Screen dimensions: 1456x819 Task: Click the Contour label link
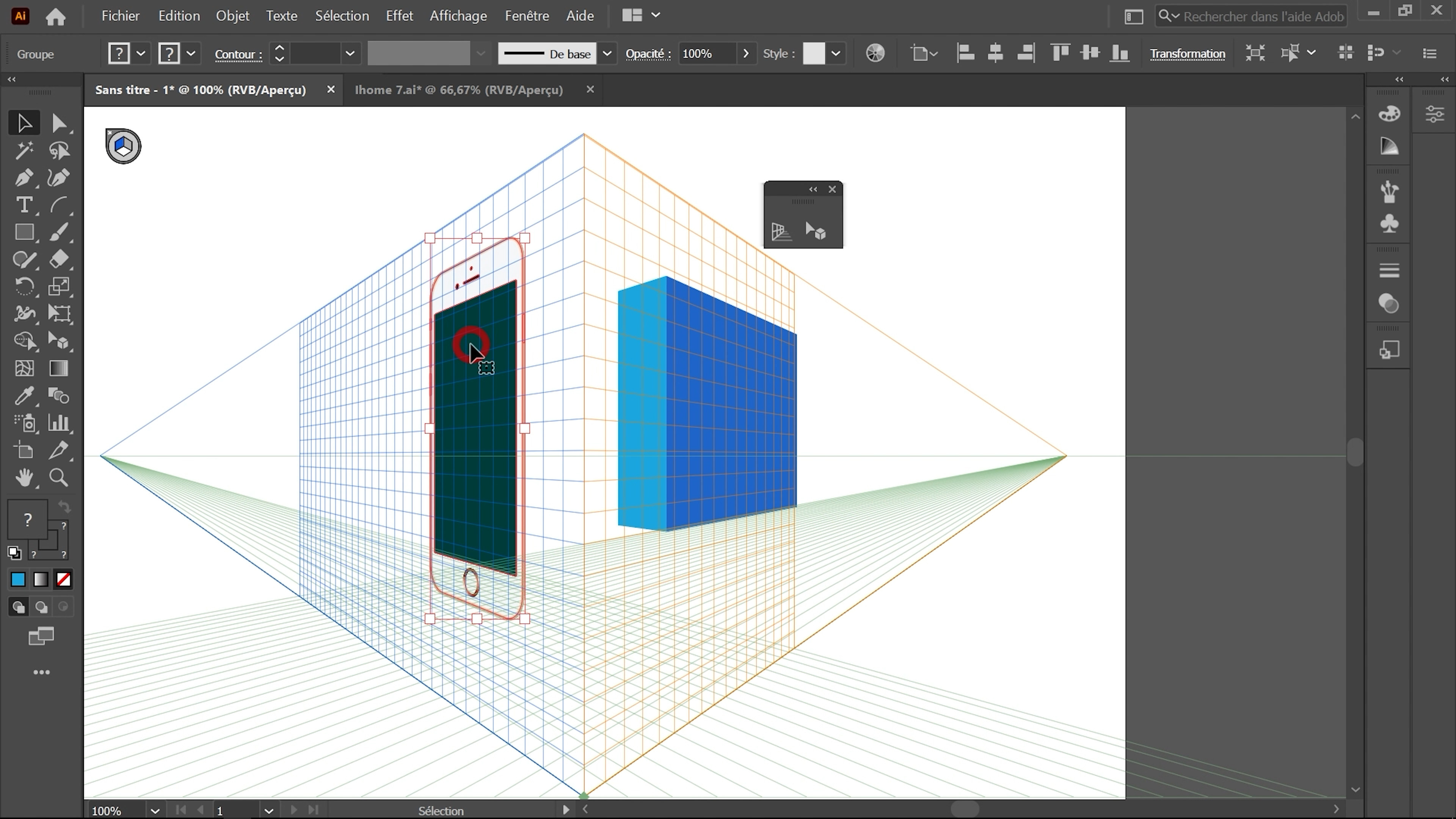tap(238, 55)
